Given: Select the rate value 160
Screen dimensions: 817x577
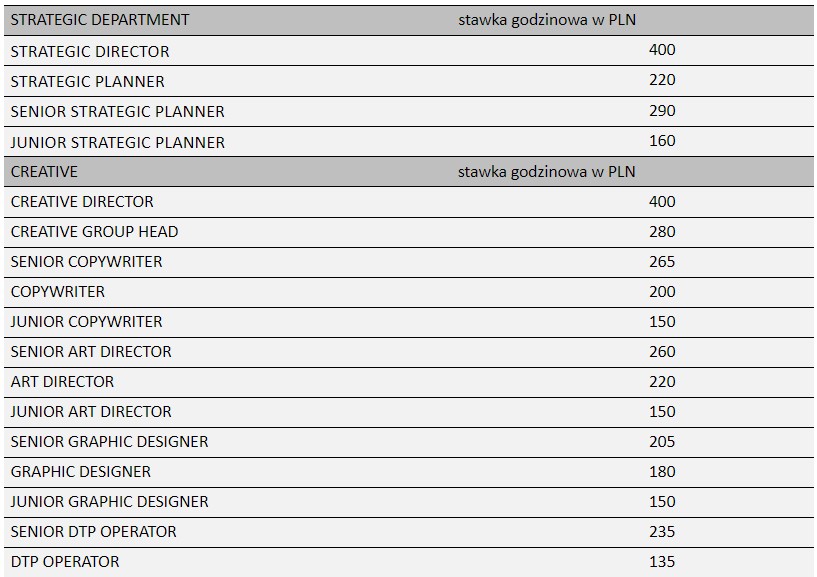Looking at the screenshot, I should [662, 140].
